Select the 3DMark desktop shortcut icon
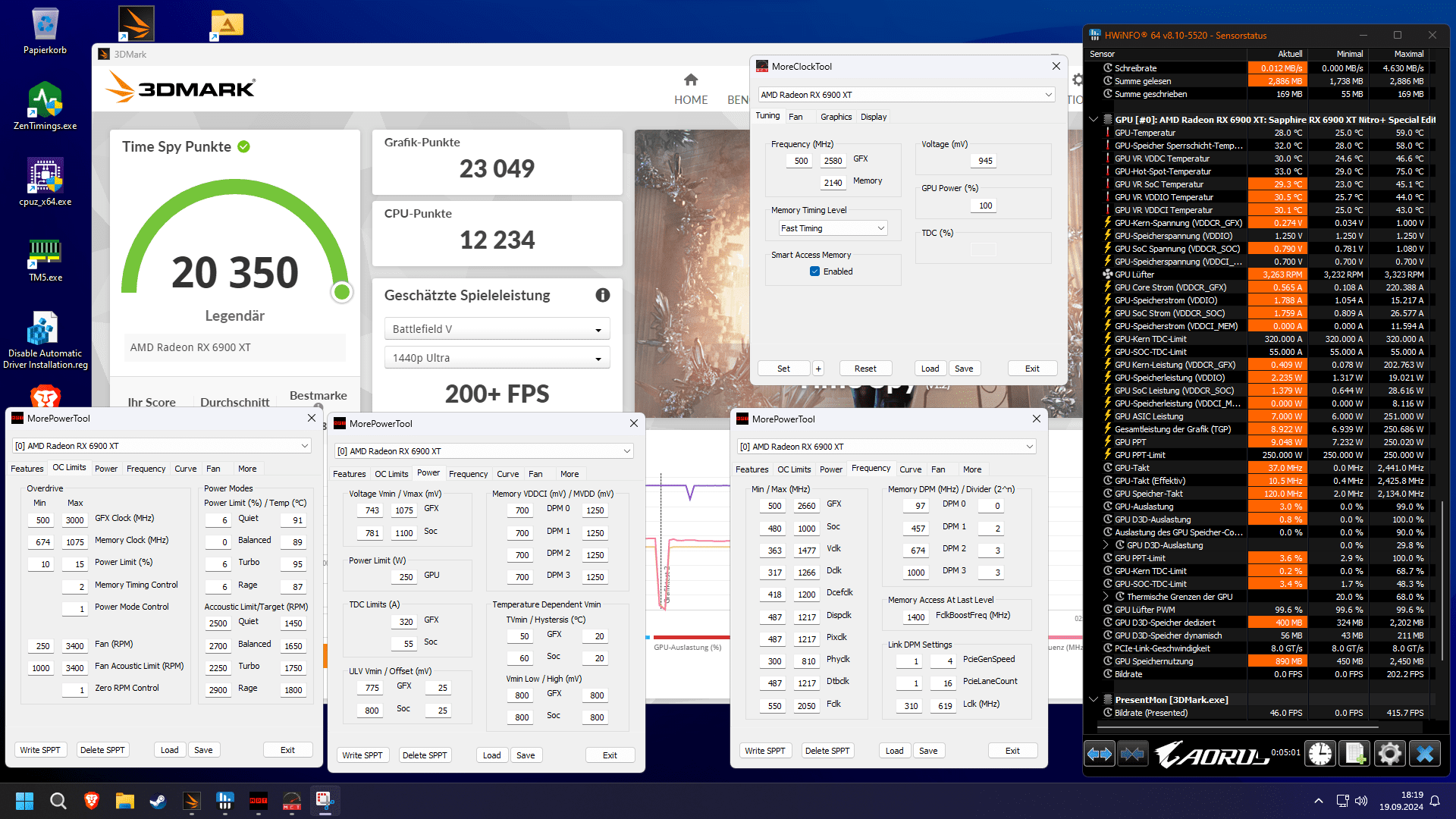1456x819 pixels. [x=136, y=24]
